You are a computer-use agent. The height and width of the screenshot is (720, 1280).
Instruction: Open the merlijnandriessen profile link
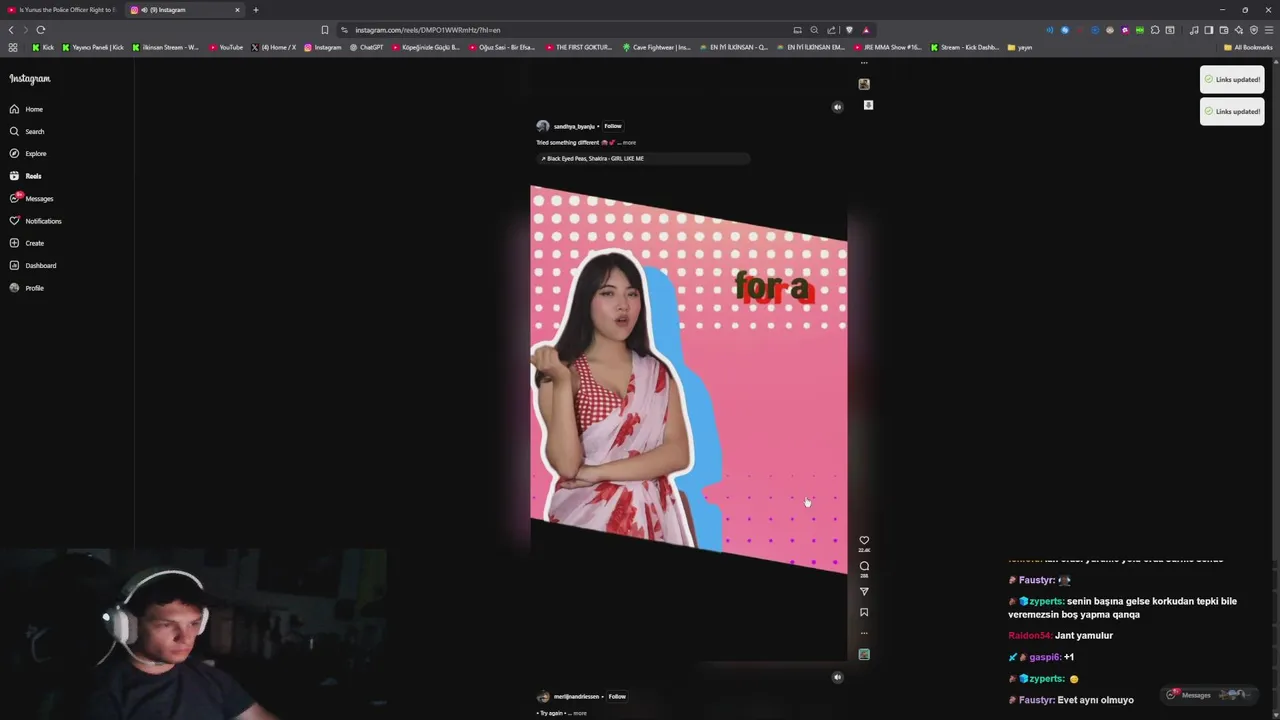pyautogui.click(x=576, y=696)
